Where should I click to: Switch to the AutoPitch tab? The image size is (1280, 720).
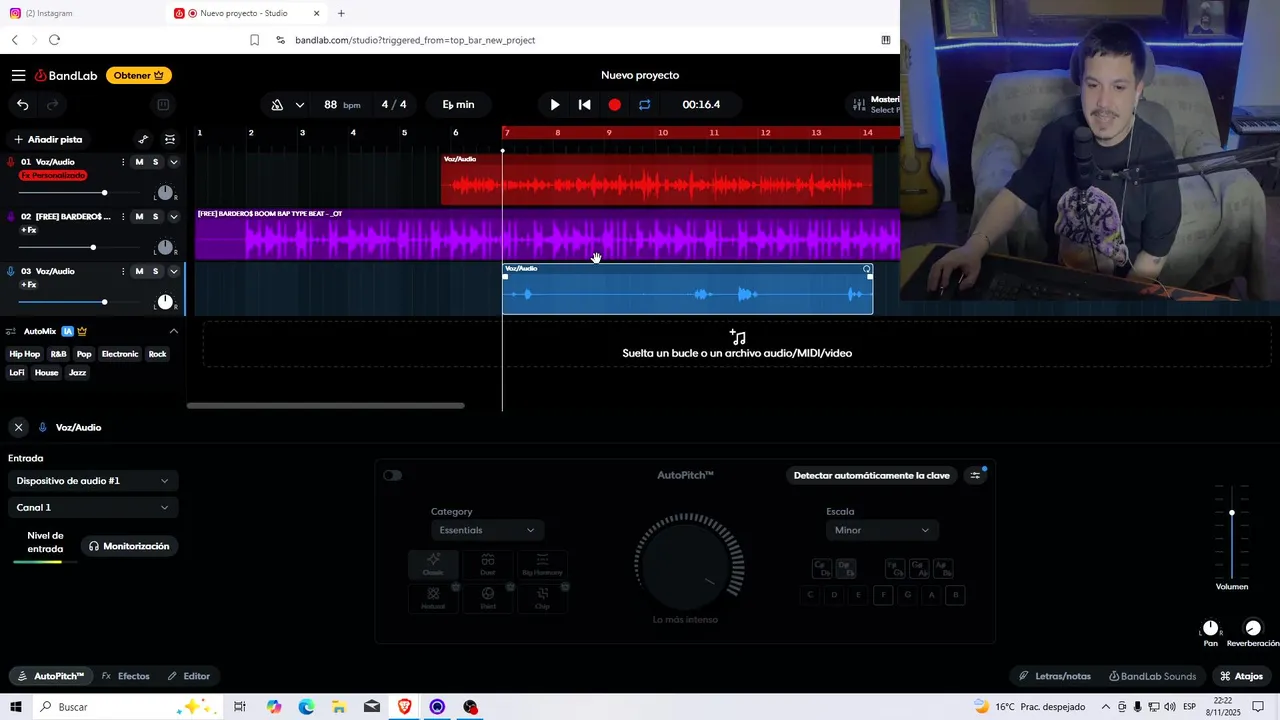tap(51, 676)
